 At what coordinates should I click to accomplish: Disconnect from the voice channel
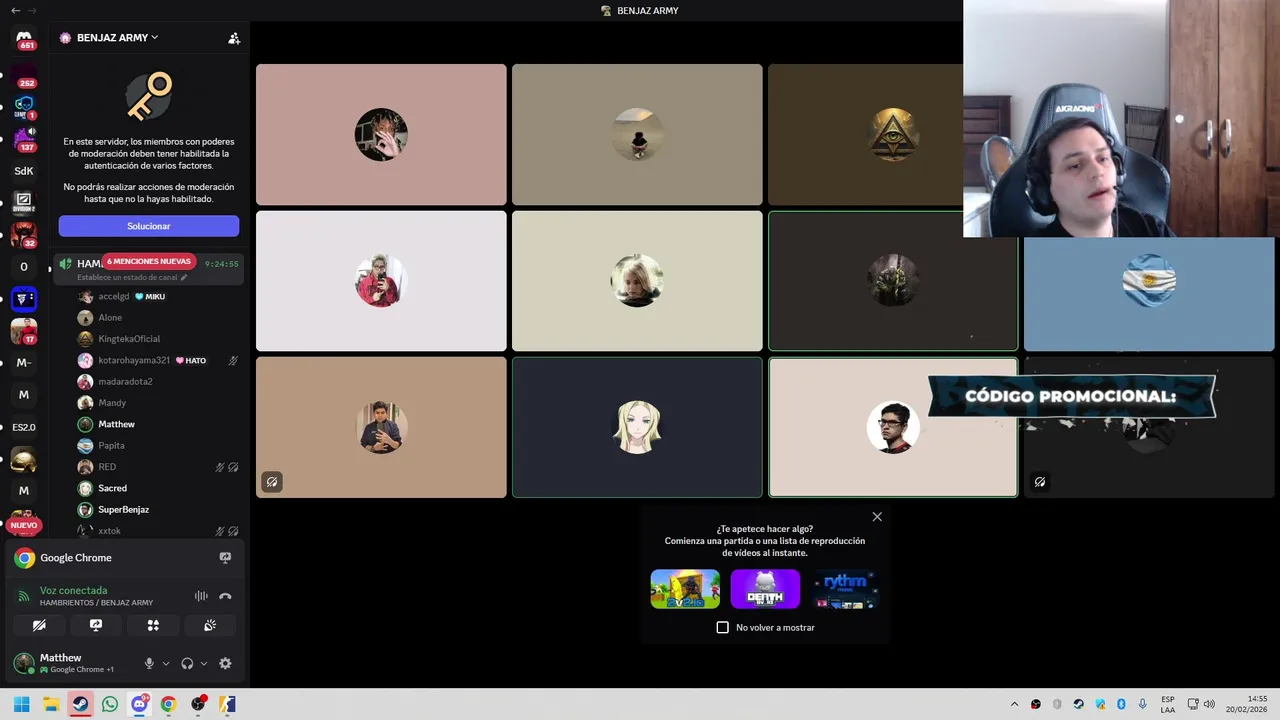click(x=225, y=596)
